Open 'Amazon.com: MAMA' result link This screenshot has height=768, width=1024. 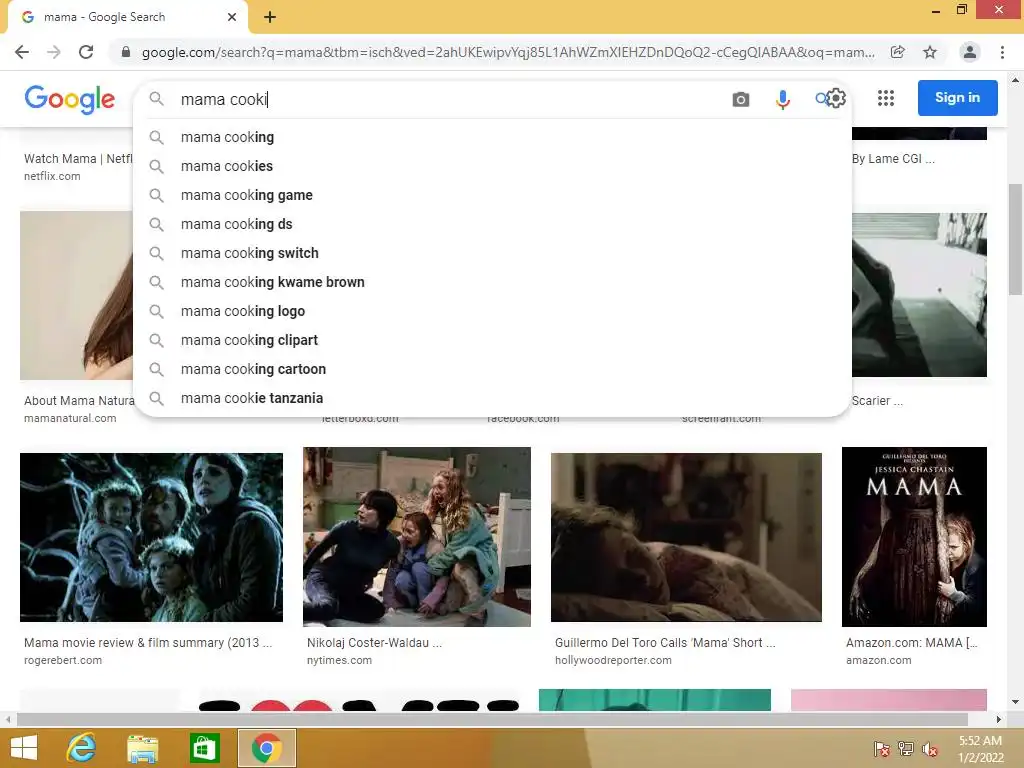tap(912, 643)
